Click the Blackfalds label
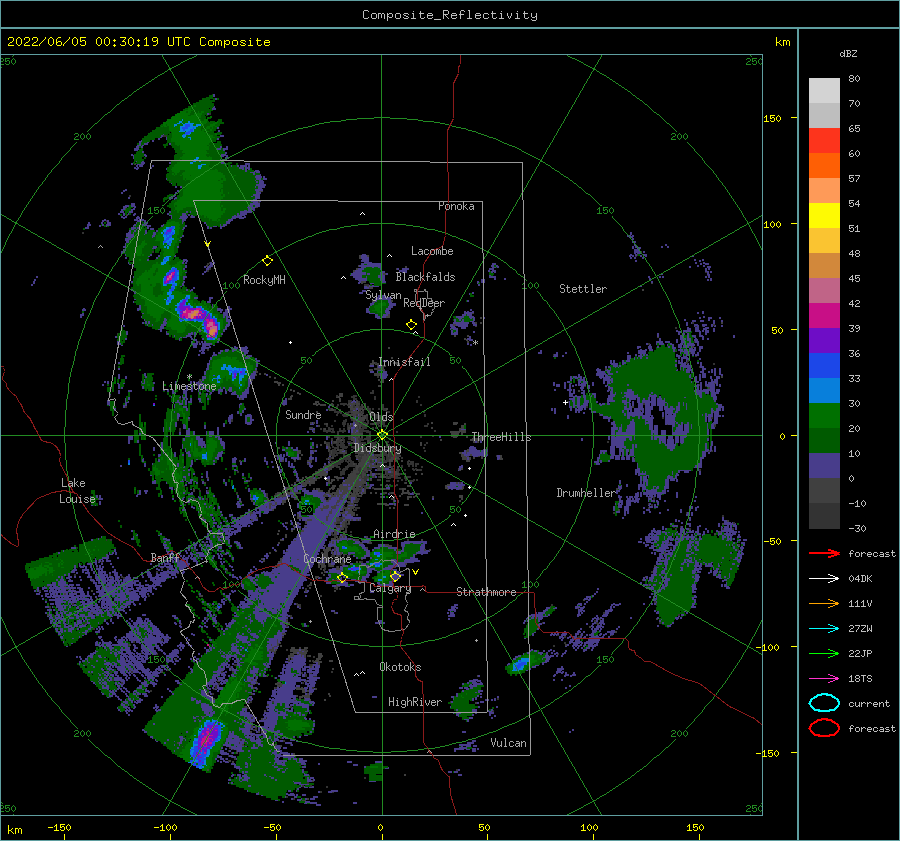This screenshot has height=841, width=900. 425,277
